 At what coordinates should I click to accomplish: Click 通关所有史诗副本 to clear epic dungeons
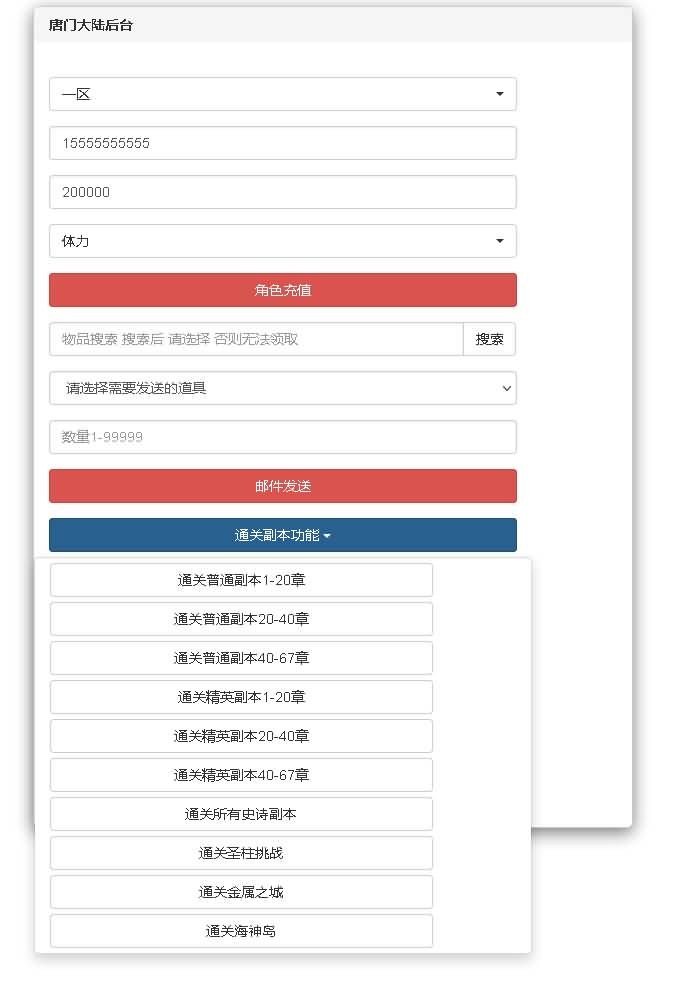coord(240,813)
